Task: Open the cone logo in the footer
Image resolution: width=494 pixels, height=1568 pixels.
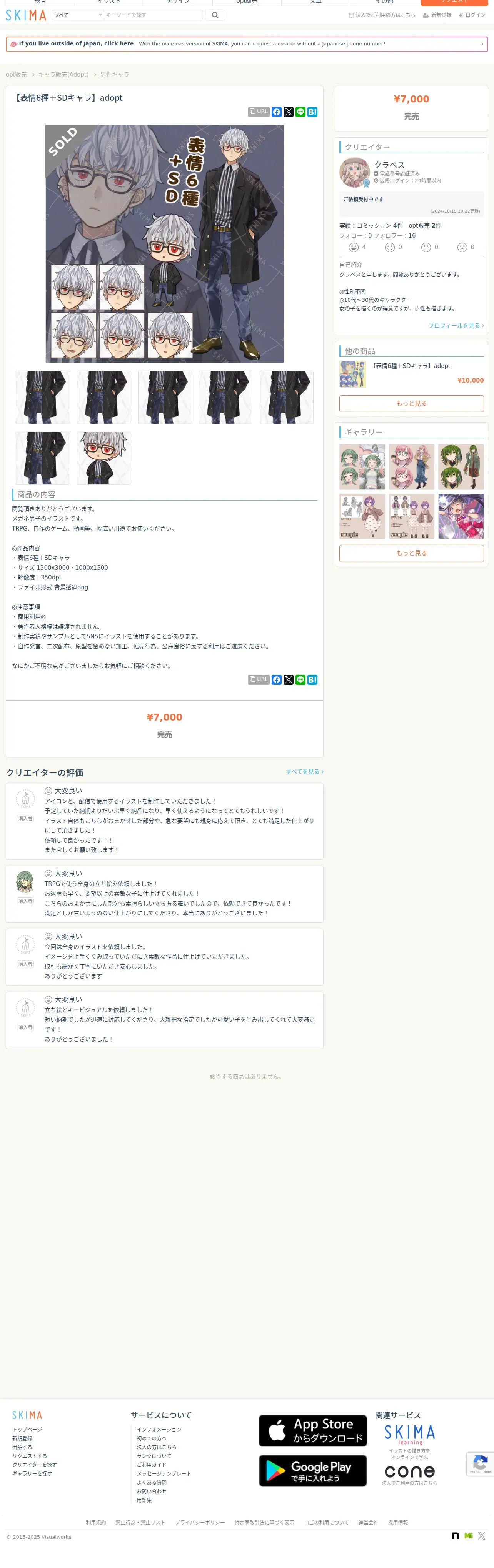Action: point(409,1471)
